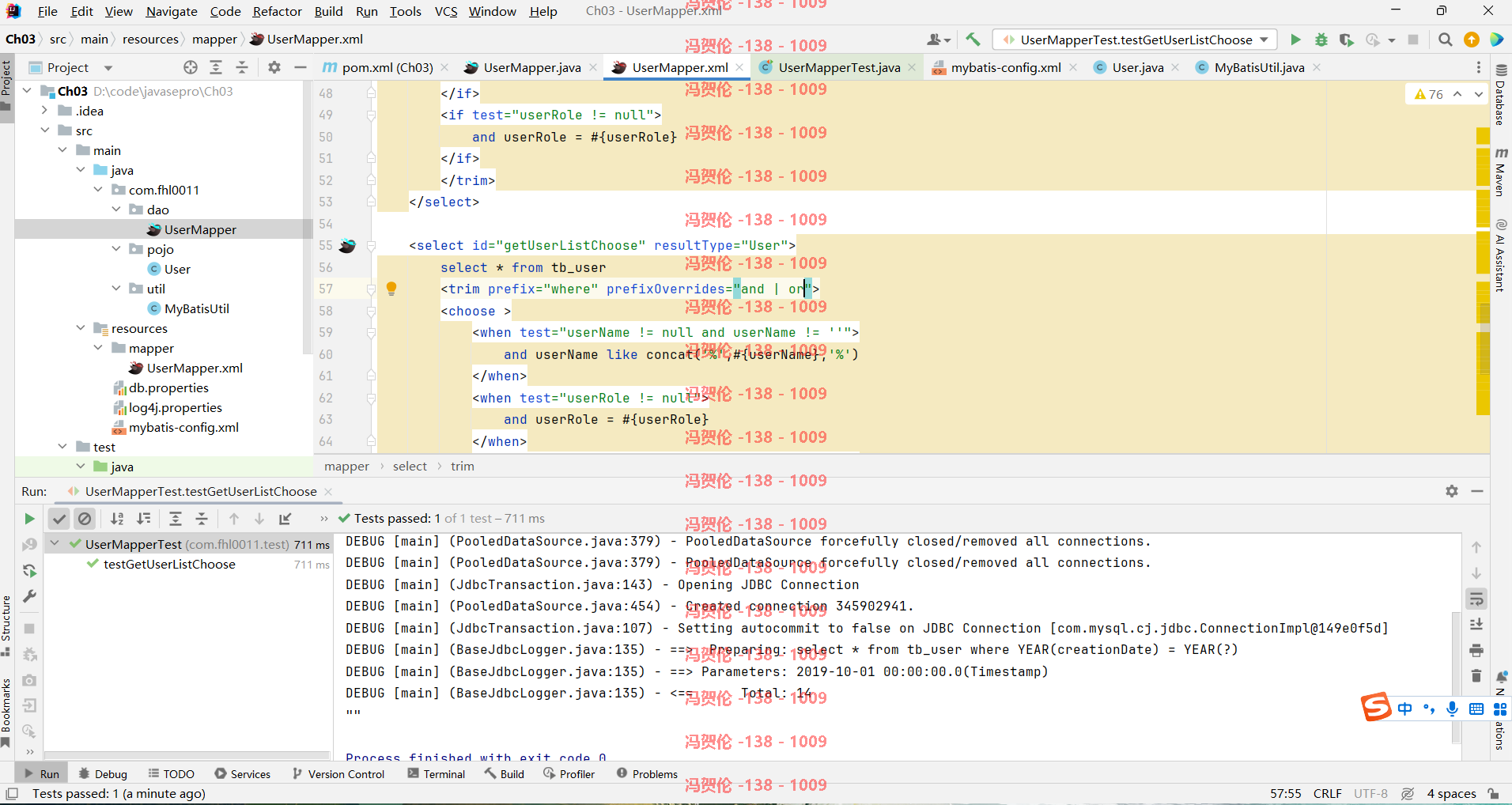This screenshot has height=805, width=1512.
Task: Click the console vertical scrollbar
Action: click(1456, 676)
